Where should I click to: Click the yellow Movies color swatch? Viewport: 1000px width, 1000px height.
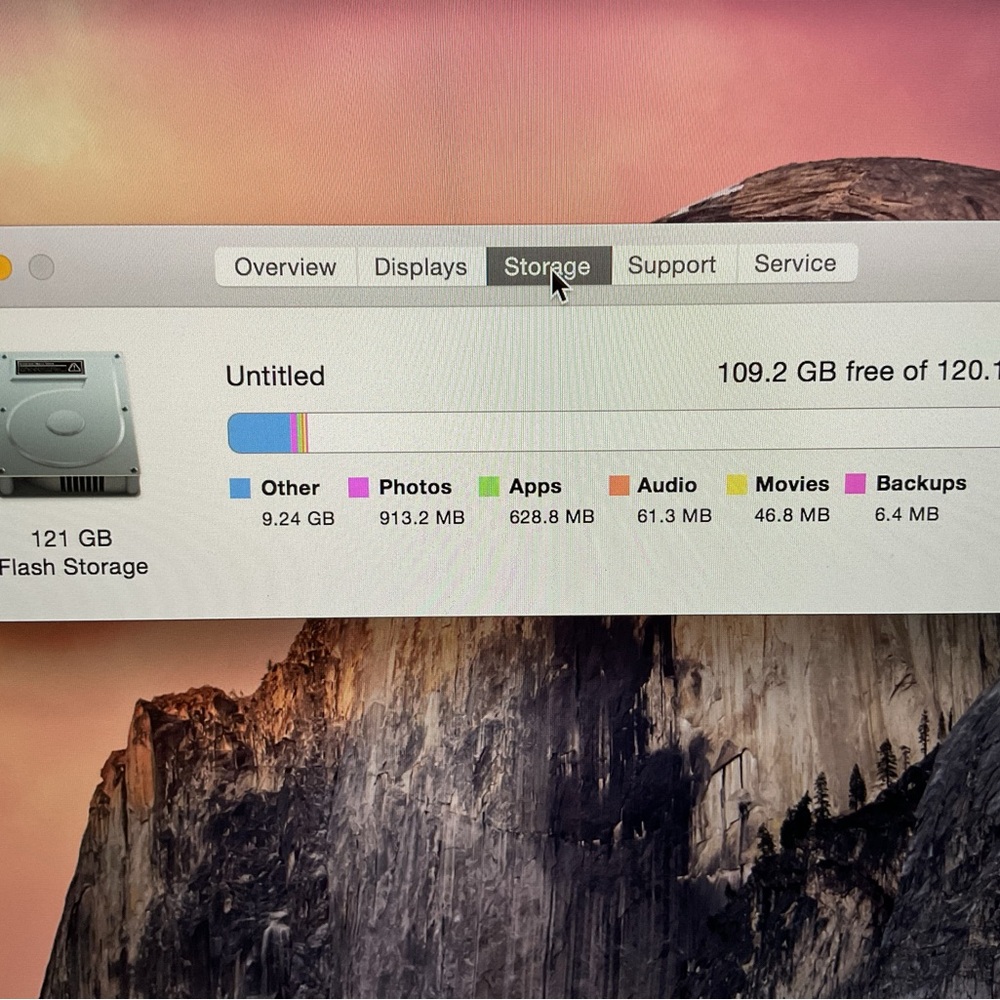click(737, 484)
